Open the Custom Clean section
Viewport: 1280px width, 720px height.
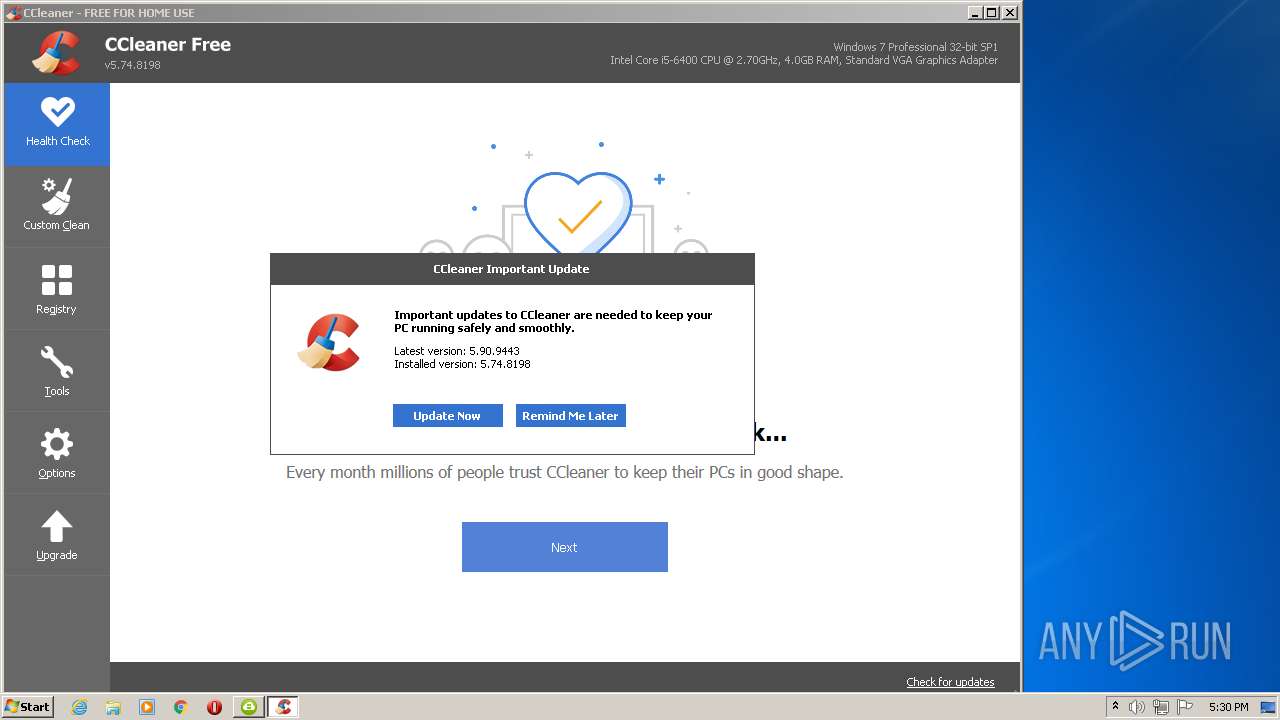57,206
